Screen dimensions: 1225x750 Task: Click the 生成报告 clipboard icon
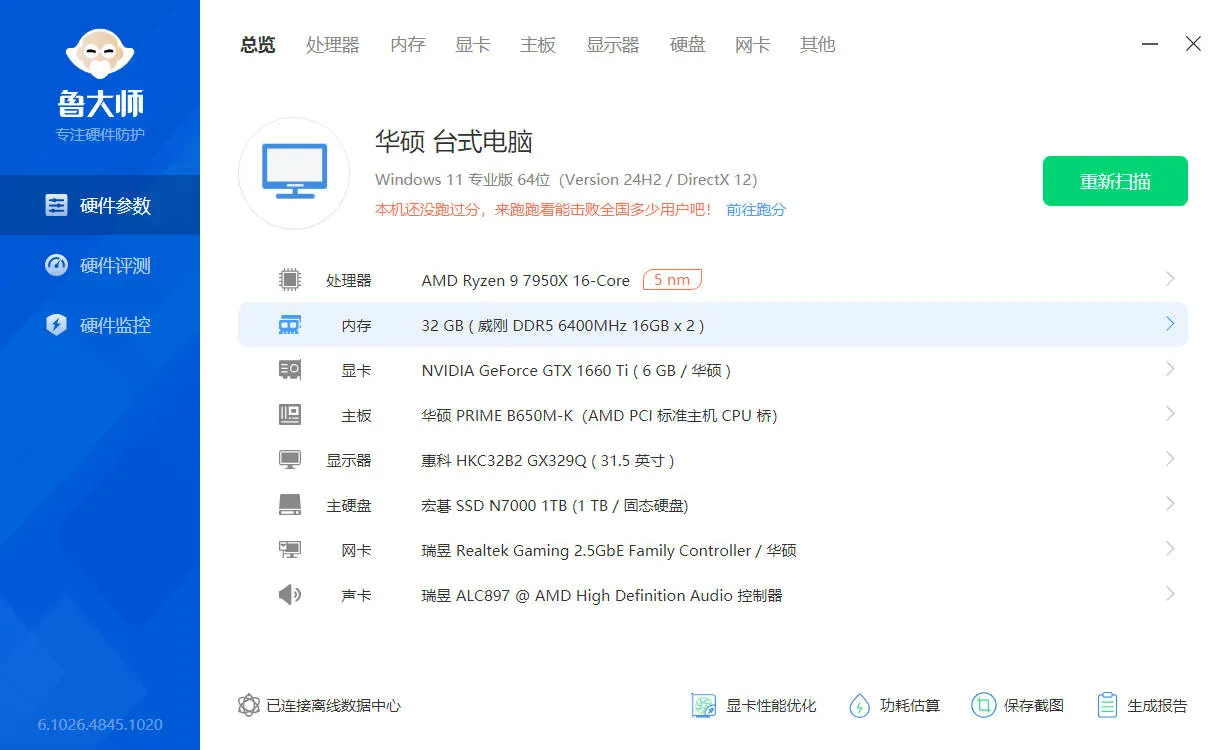coord(1106,705)
